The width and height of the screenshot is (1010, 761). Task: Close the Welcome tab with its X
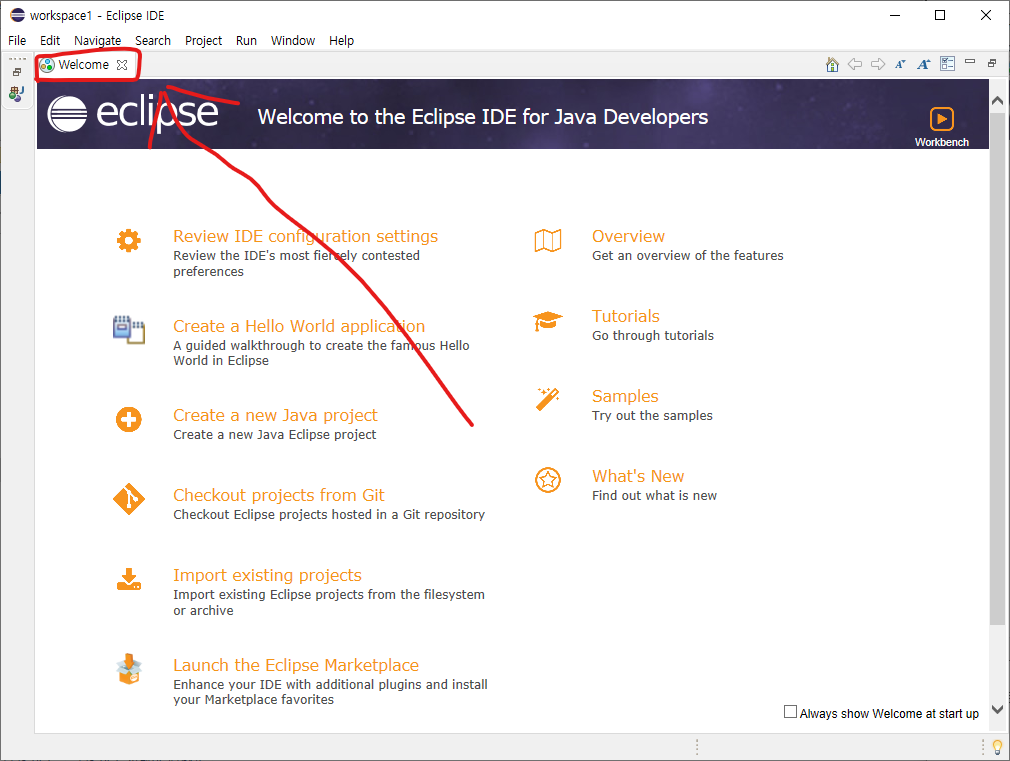(122, 64)
